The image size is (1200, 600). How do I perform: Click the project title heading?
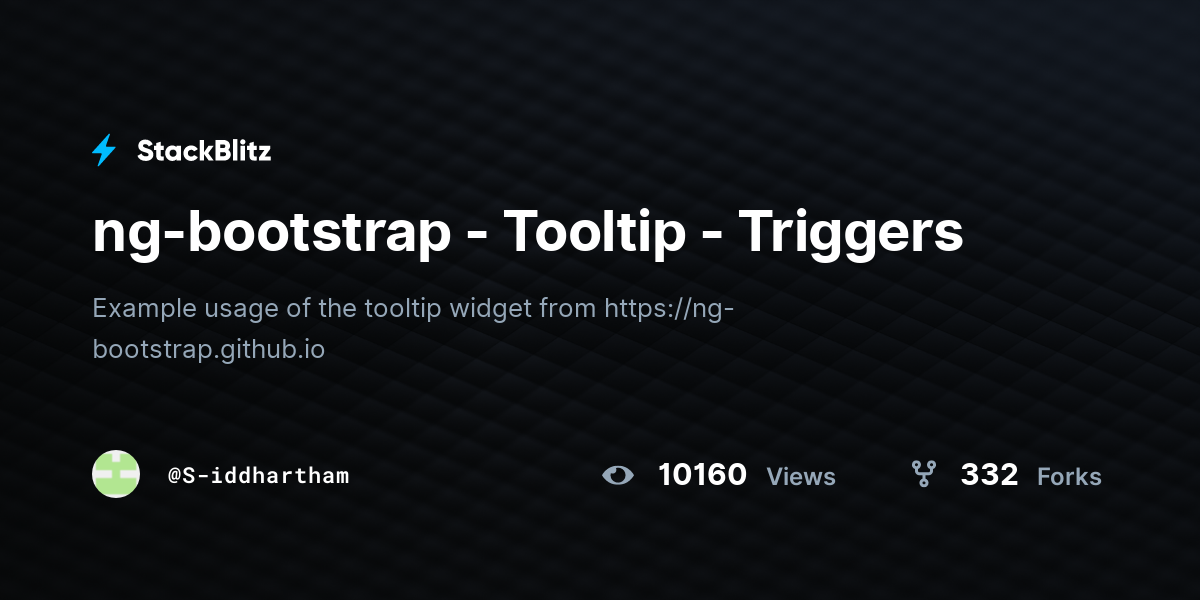click(528, 233)
